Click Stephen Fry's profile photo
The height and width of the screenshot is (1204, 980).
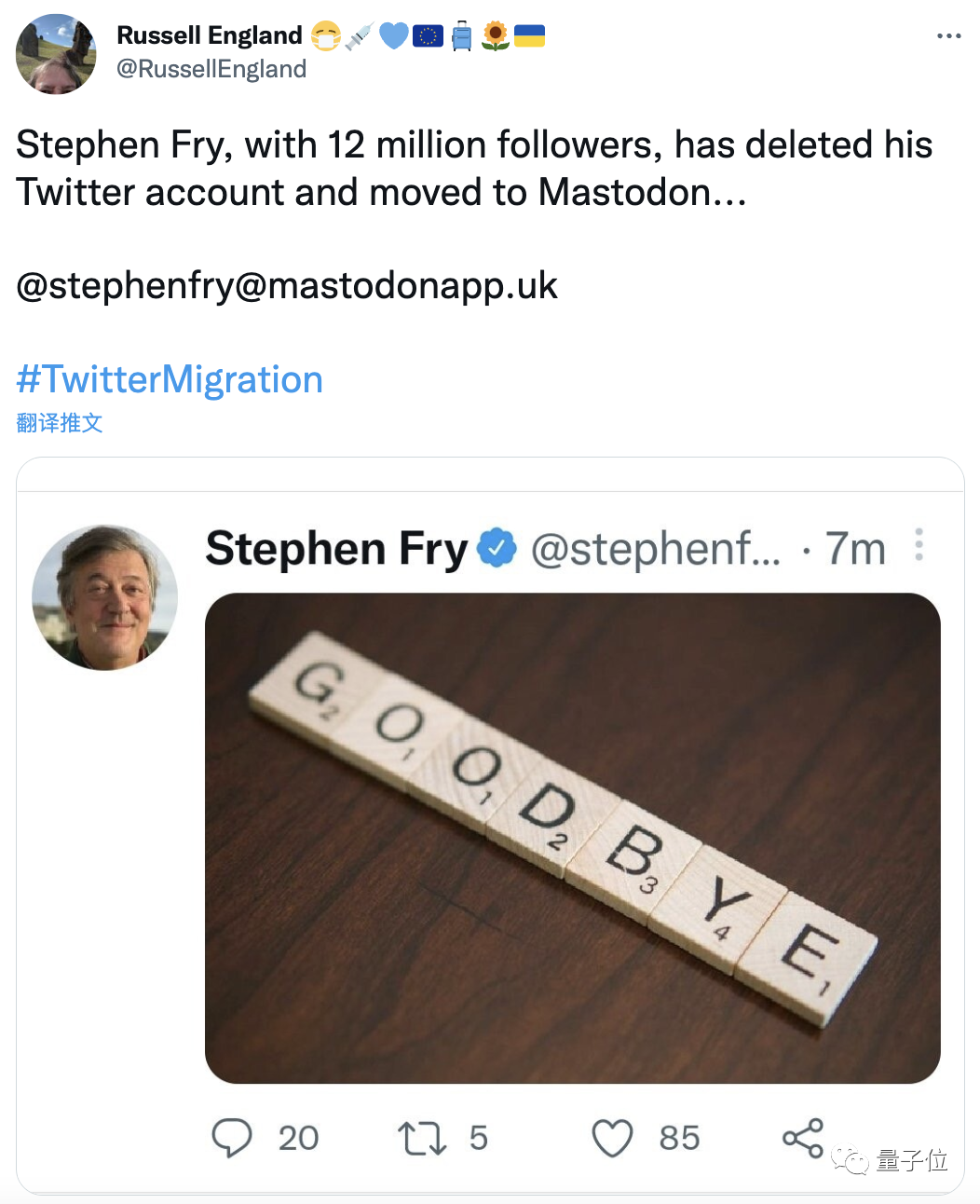(x=104, y=597)
